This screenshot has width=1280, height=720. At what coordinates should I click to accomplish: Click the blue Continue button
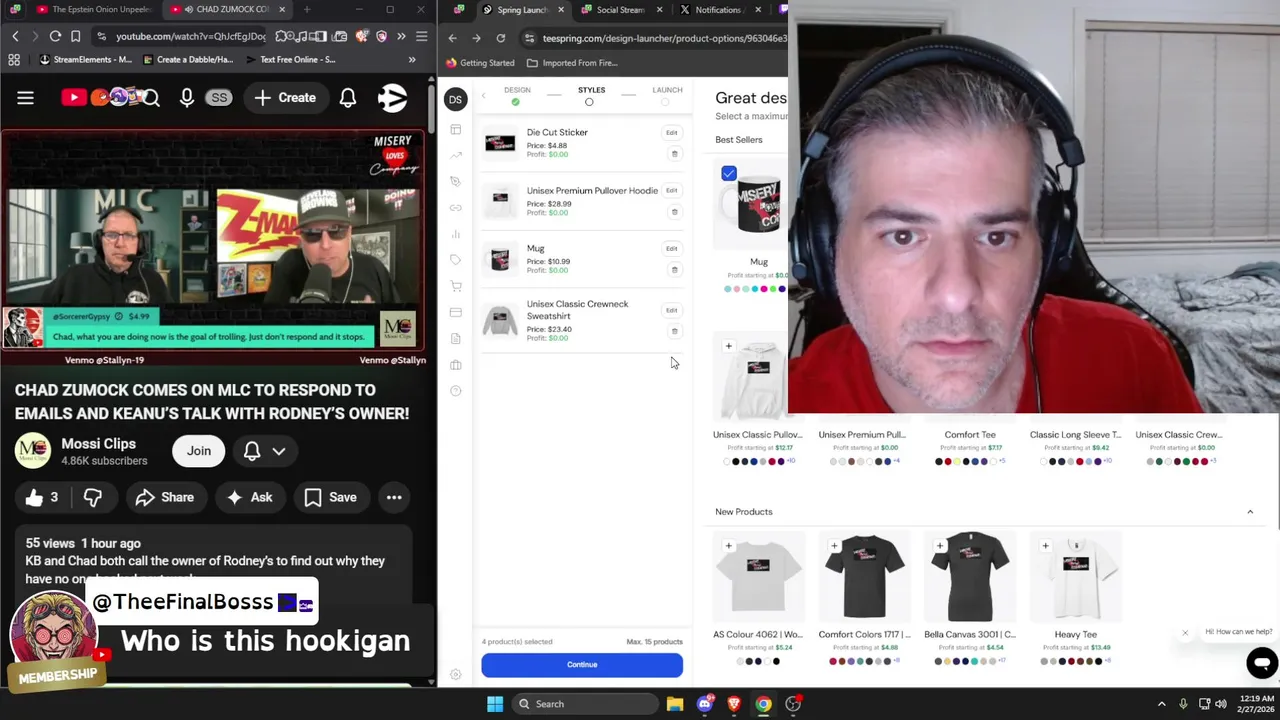[582, 665]
